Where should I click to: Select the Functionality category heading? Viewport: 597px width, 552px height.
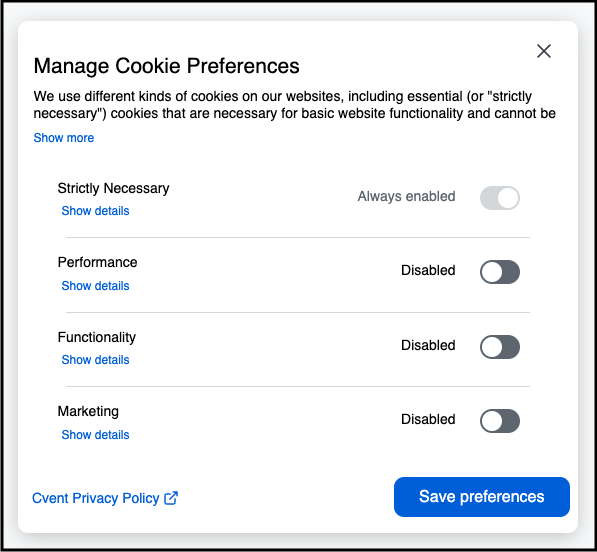pos(97,337)
